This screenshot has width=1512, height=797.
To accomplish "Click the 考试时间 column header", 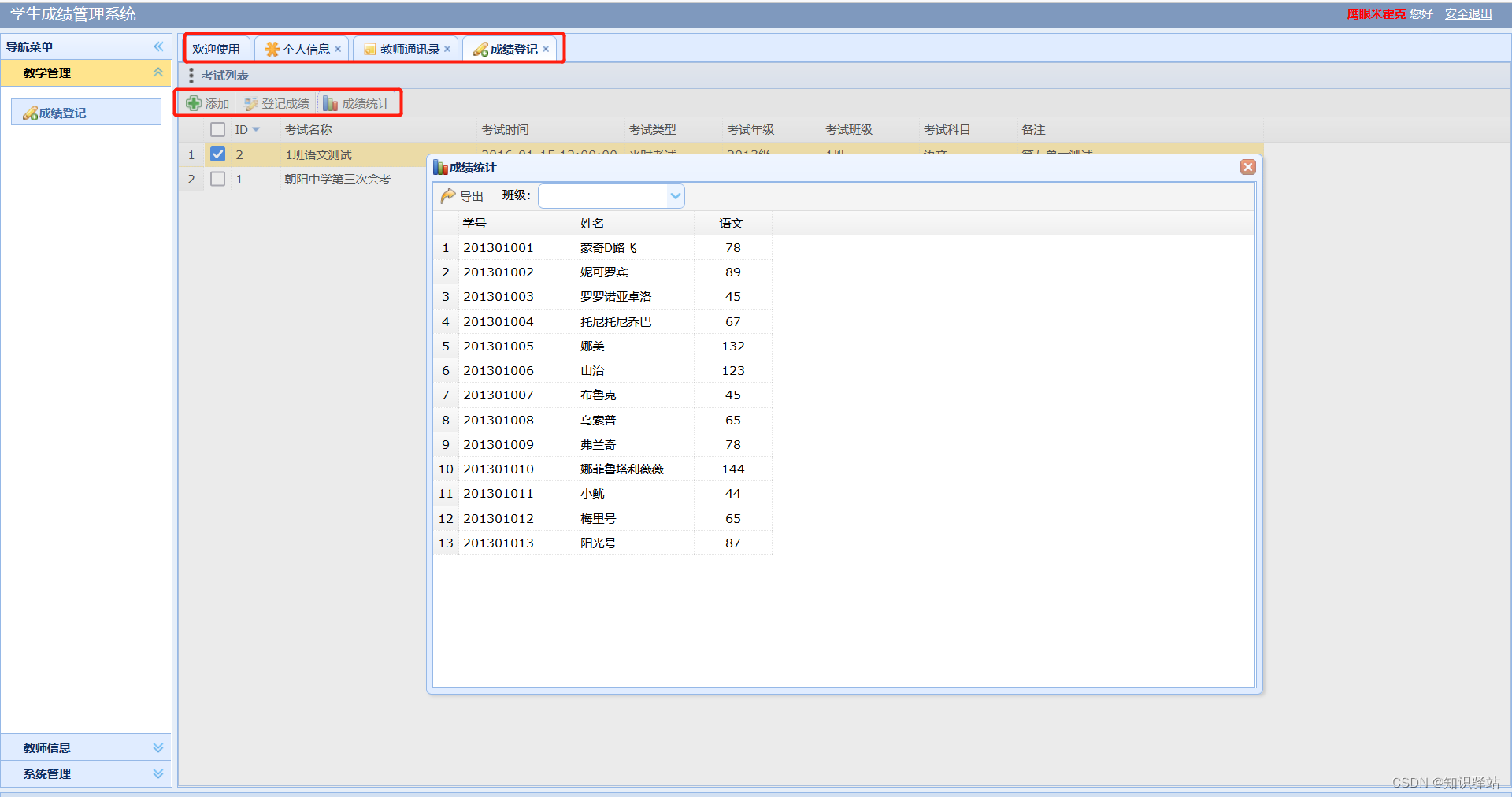I will [x=550, y=129].
